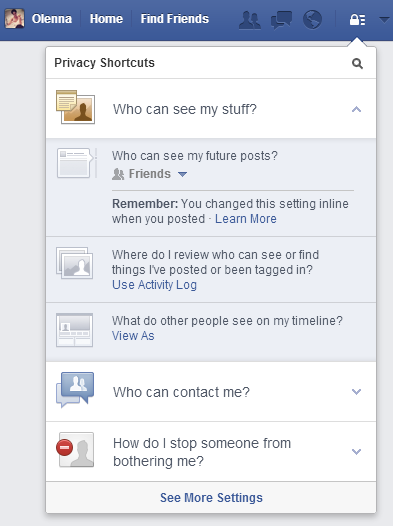Go to Home in the top bar
393x526 pixels.
(x=106, y=19)
